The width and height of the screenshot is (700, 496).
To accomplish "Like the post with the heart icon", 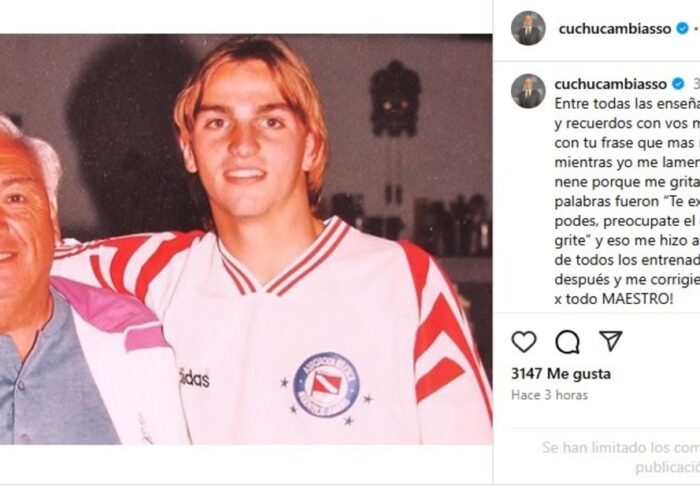I will [x=524, y=342].
